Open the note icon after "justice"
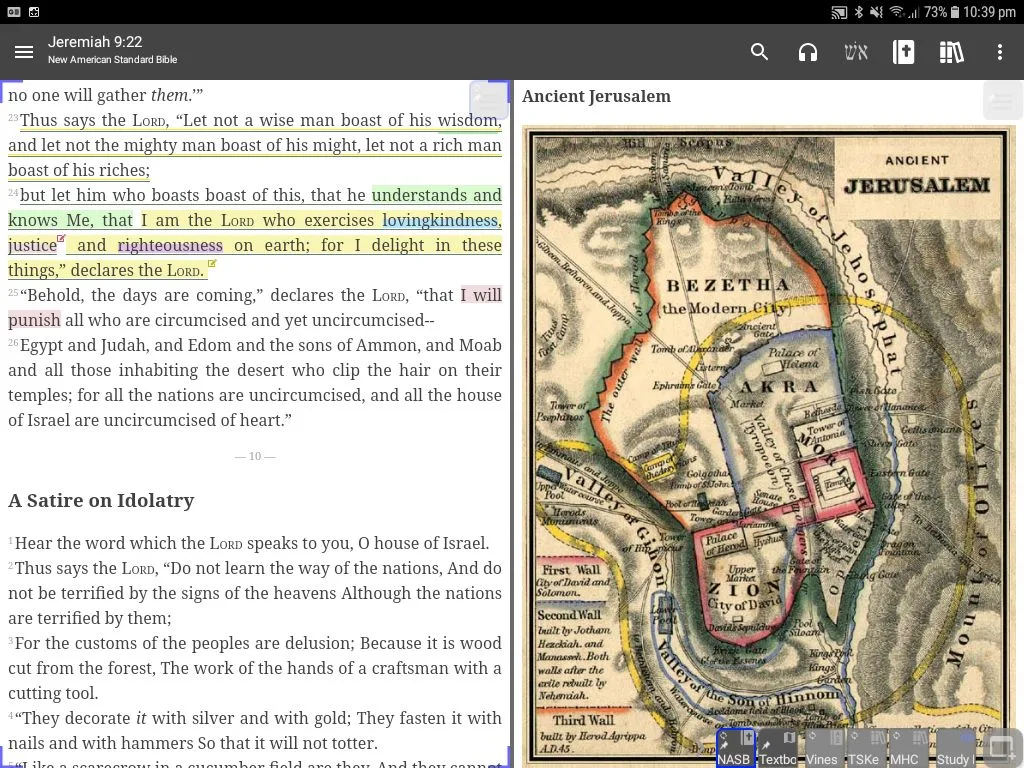The width and height of the screenshot is (1024, 768). pos(61,239)
